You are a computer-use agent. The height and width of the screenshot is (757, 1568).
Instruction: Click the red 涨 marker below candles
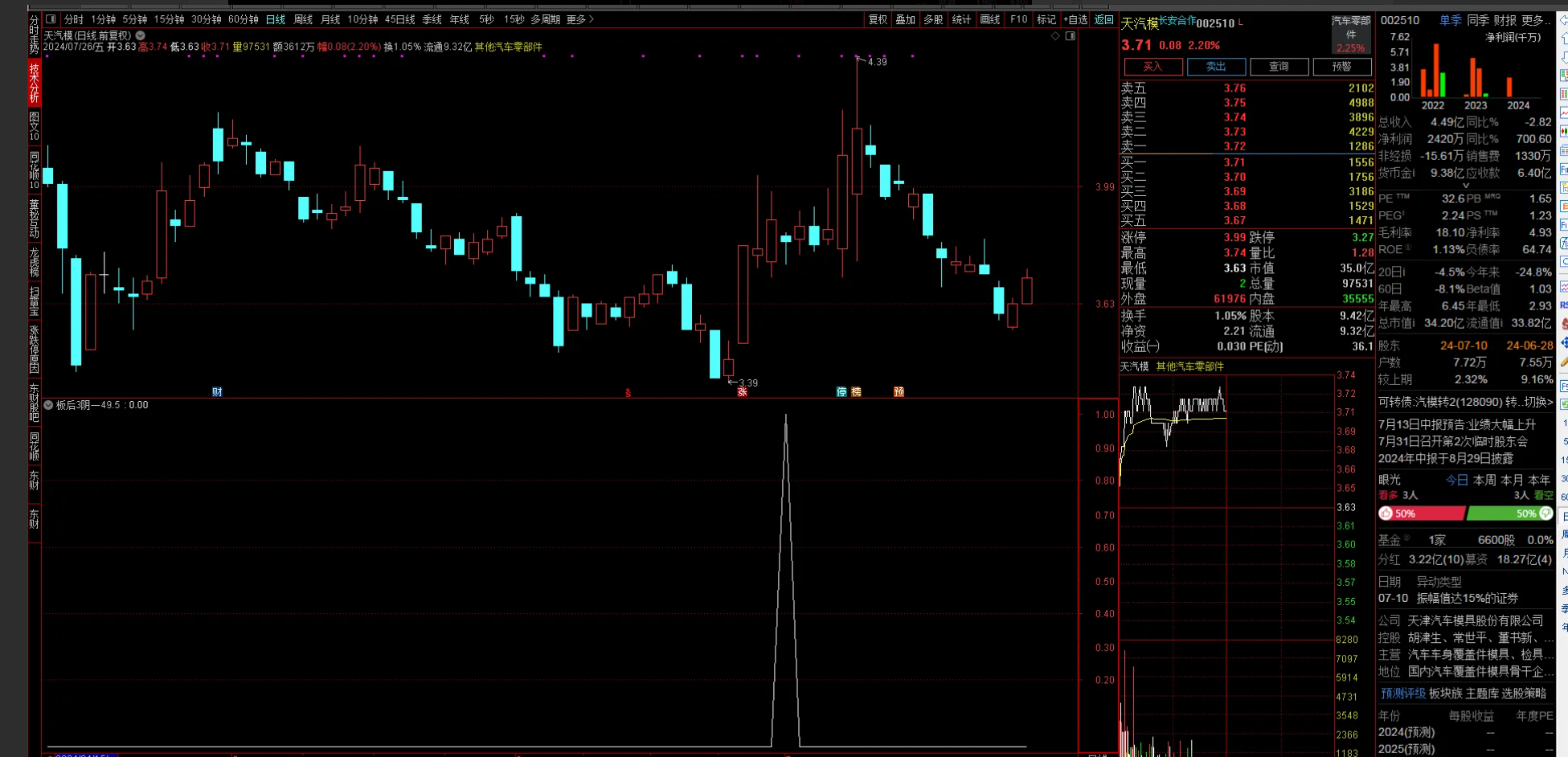742,392
